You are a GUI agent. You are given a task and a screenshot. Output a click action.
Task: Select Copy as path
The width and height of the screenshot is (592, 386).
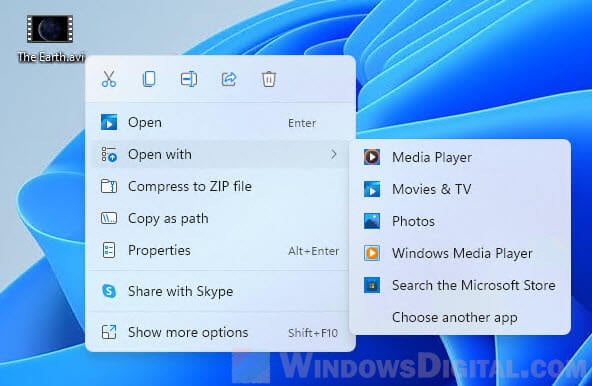coord(220,218)
